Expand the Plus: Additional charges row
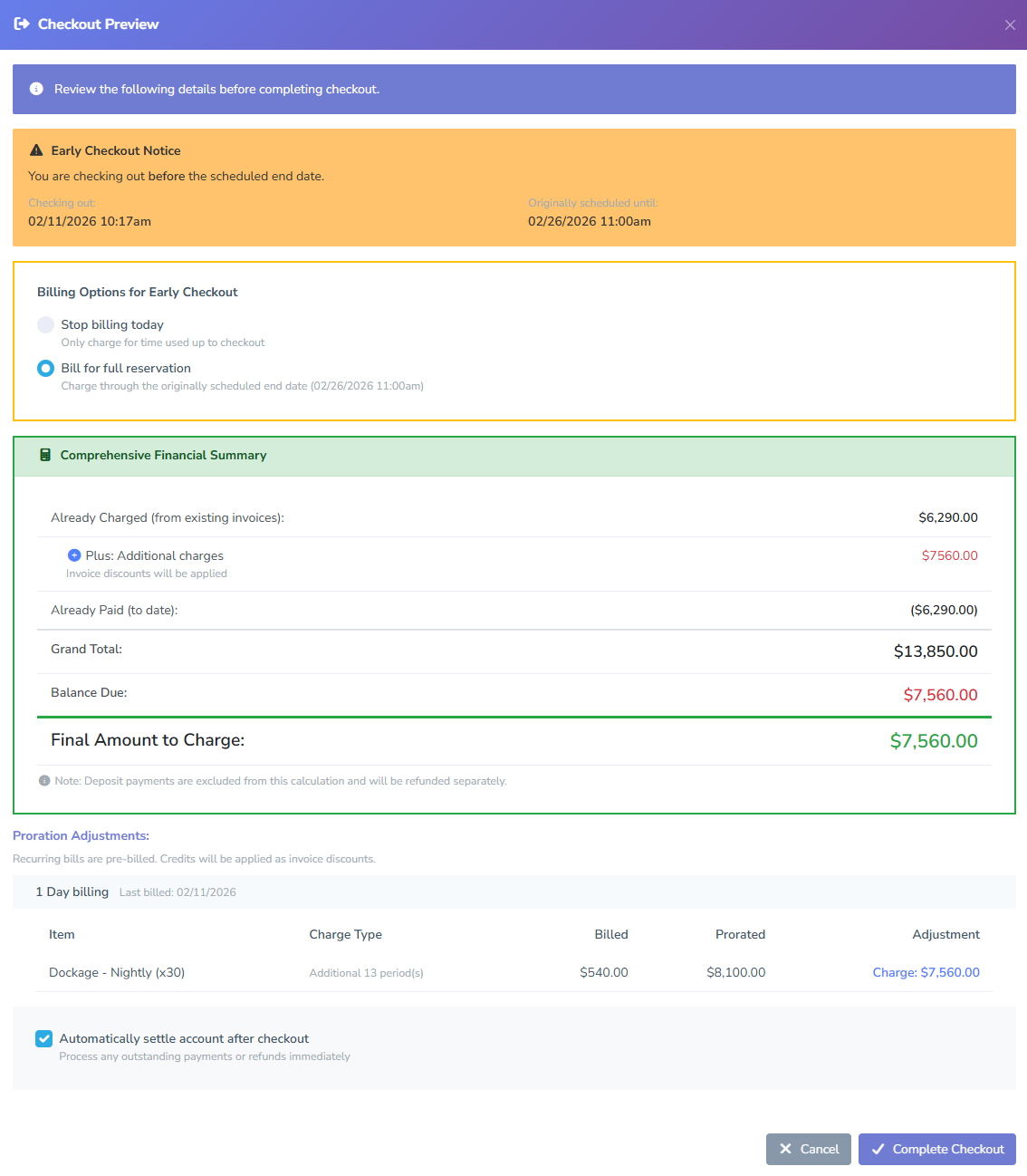This screenshot has height=1176, width=1027. pos(154,555)
